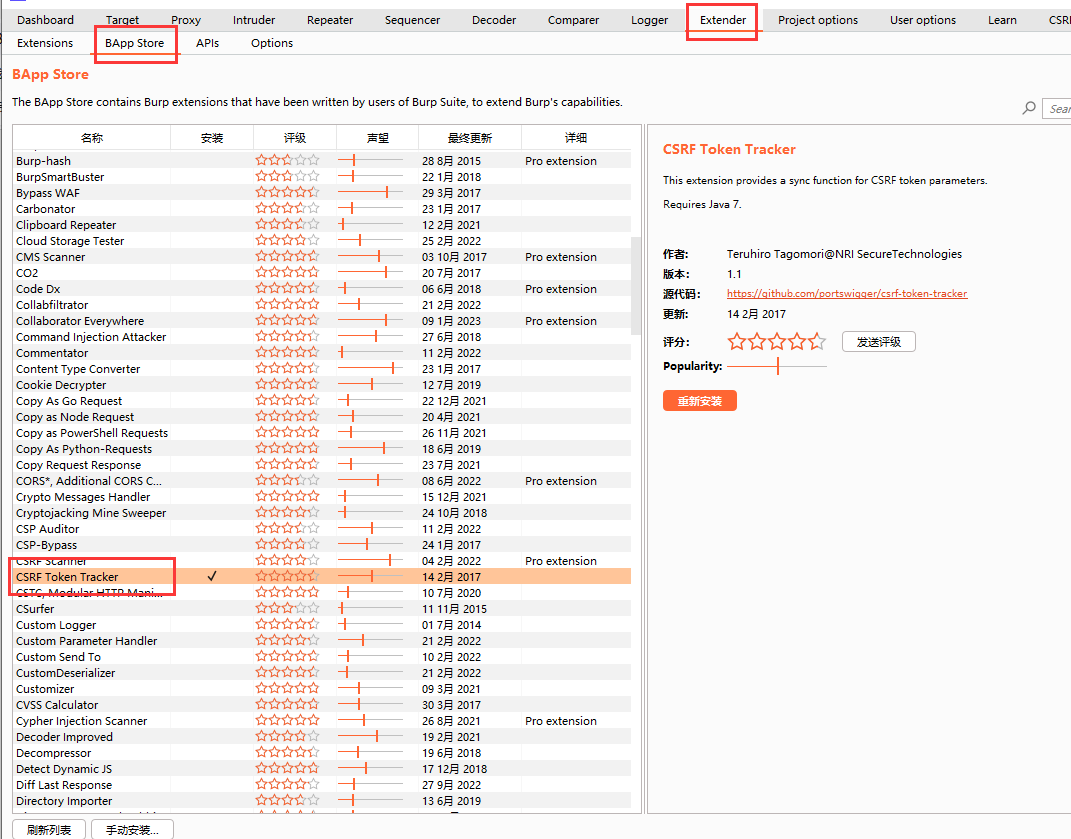Click the rating stars of the Burp-hash row
The width and height of the screenshot is (1071, 839).
[287, 161]
